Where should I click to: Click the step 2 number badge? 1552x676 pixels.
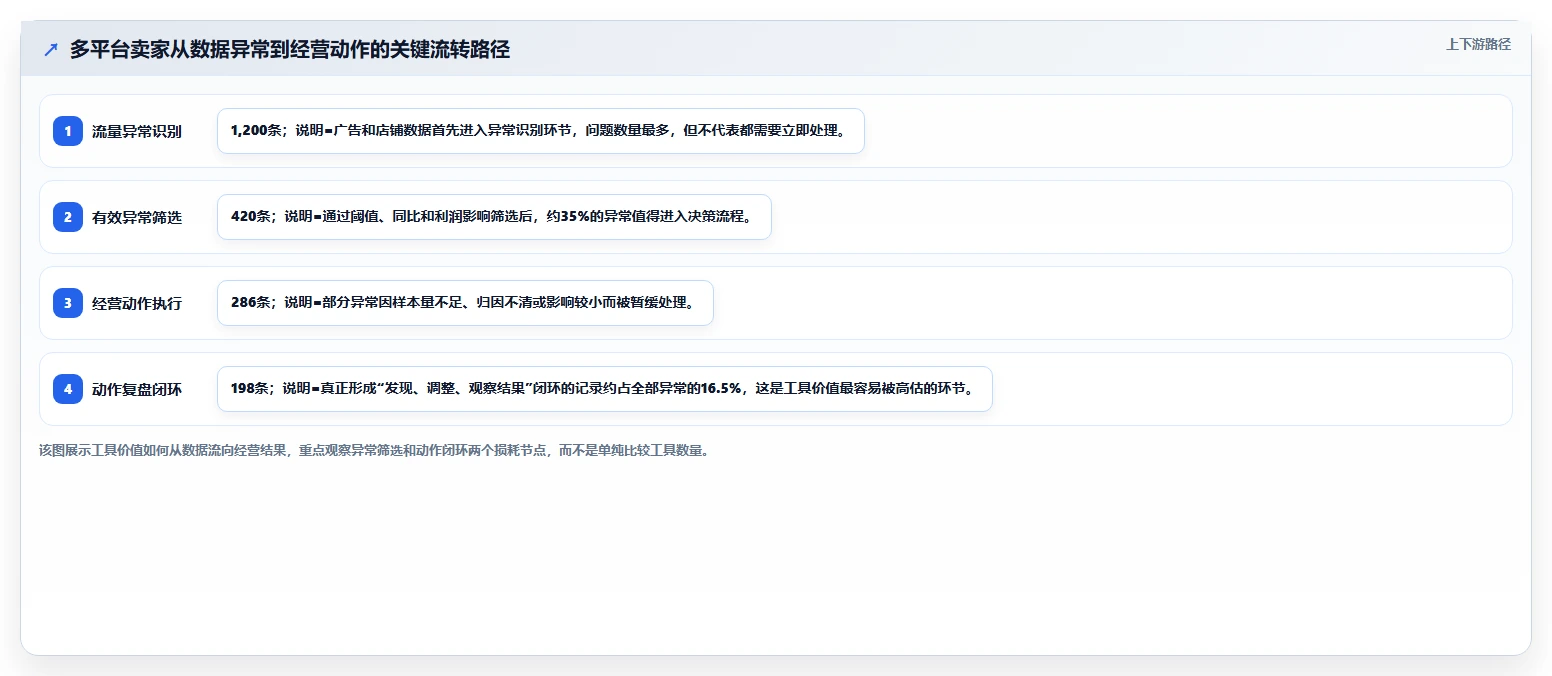coord(68,217)
